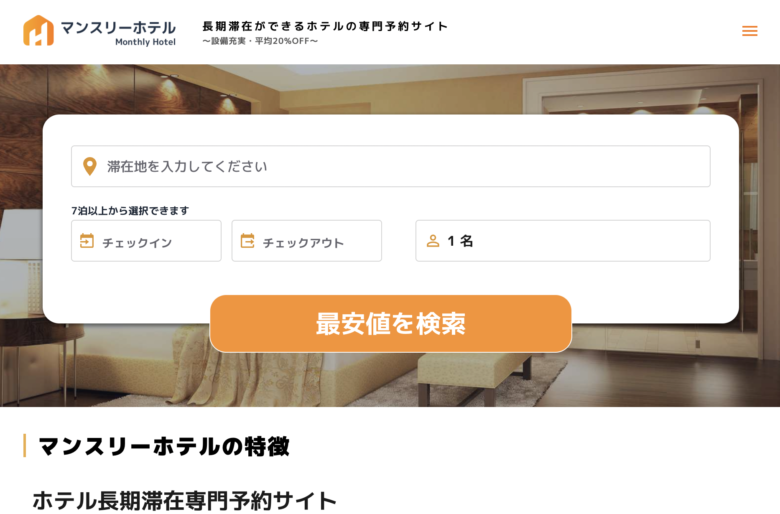Open the orange hamburger menu

750,31
